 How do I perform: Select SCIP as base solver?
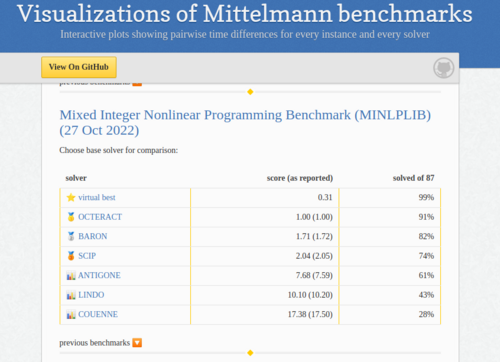coord(87,256)
